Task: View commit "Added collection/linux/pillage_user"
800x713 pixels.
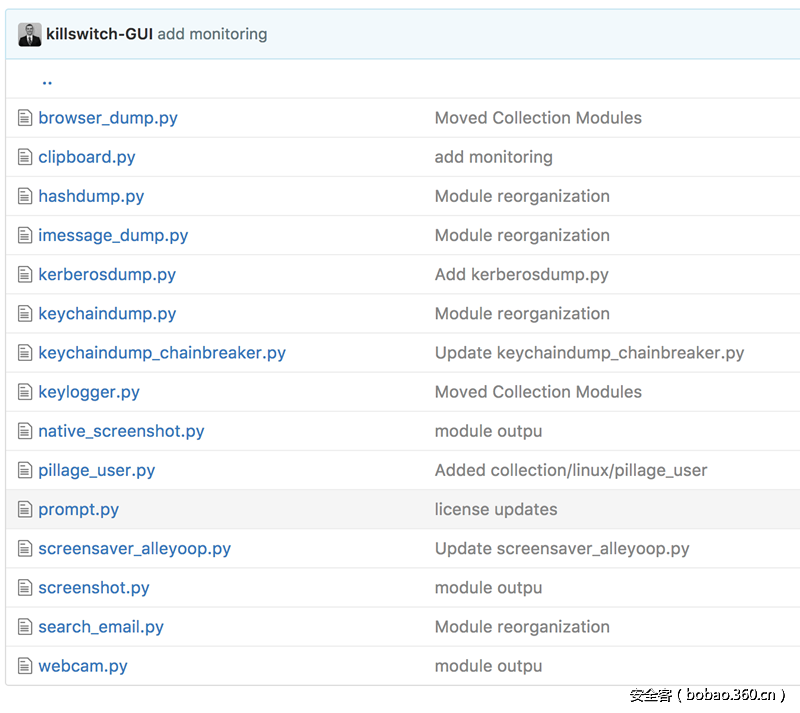Action: (571, 470)
